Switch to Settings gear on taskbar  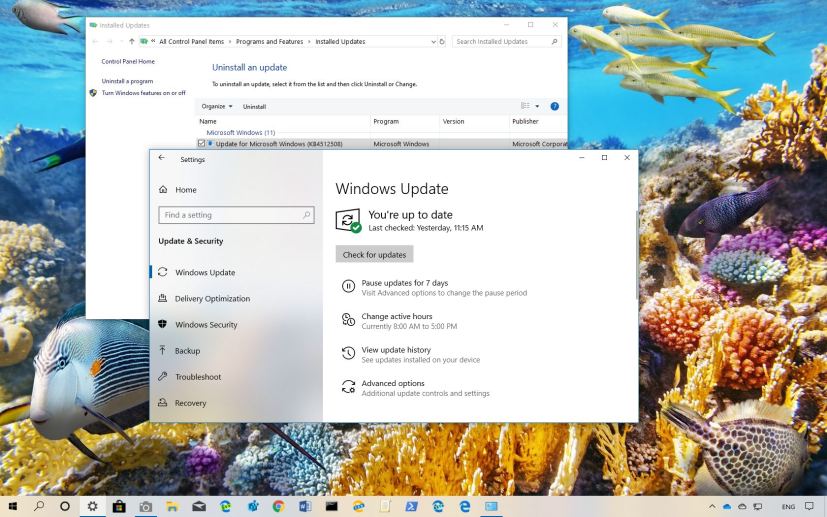click(92, 506)
